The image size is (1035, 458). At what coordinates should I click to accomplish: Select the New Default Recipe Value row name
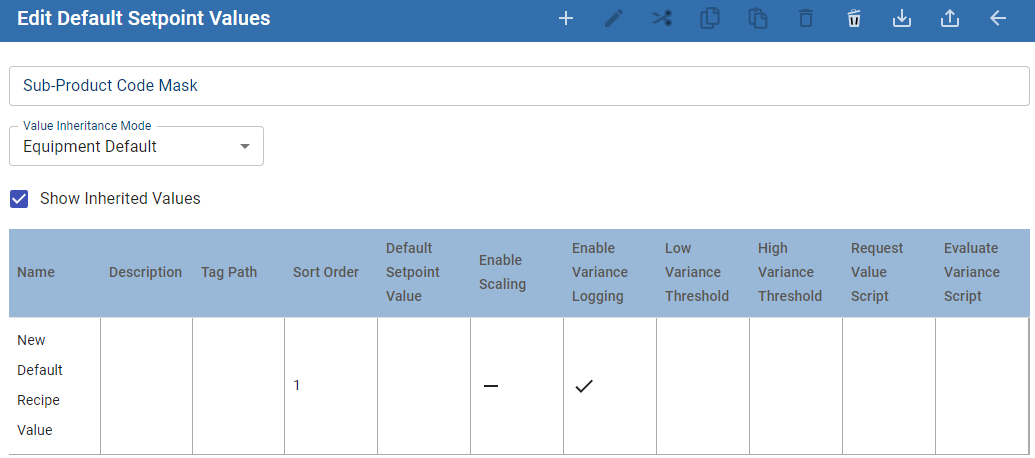coord(40,385)
